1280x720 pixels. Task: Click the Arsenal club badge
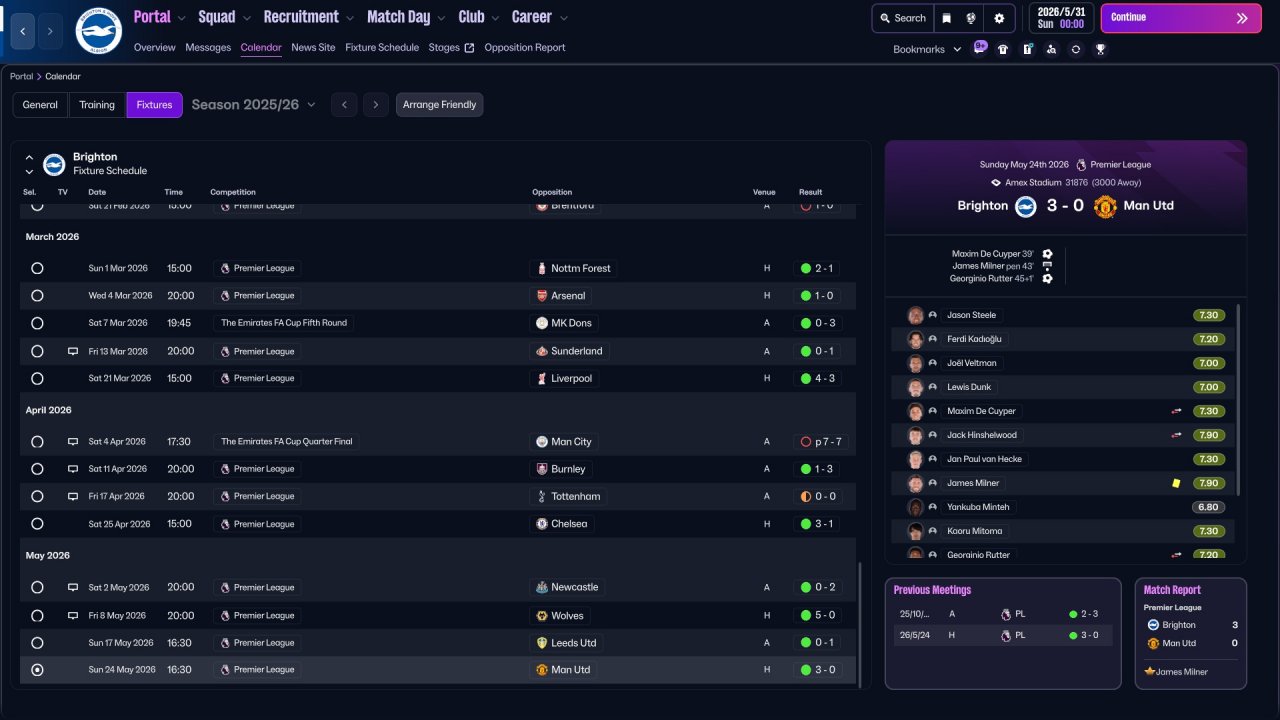[542, 296]
